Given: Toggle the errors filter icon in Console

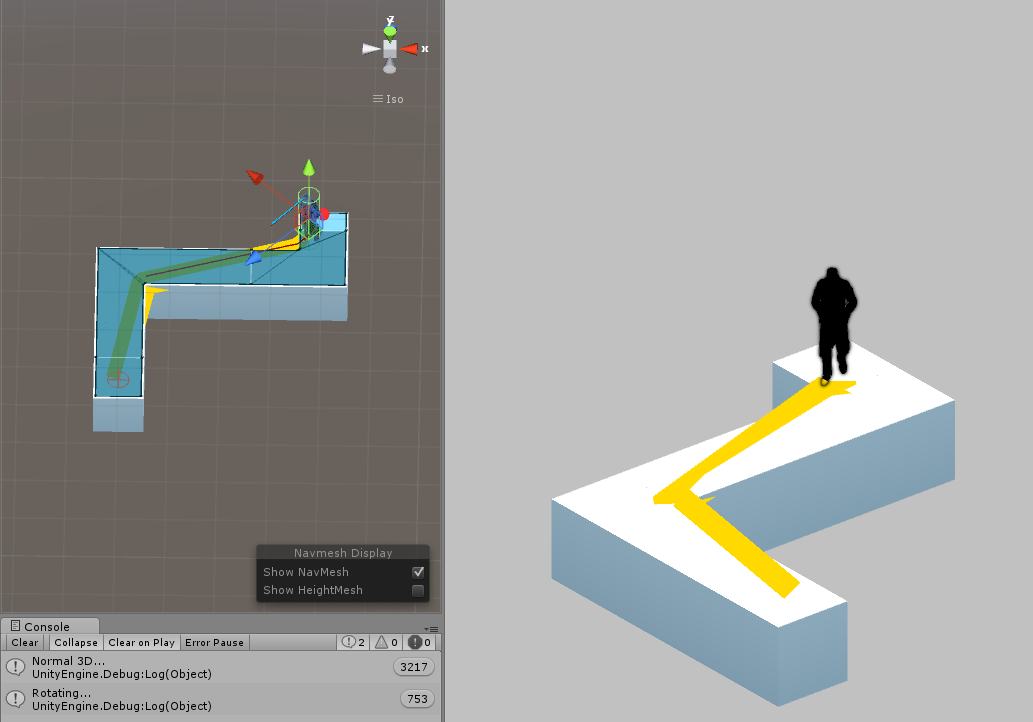Looking at the screenshot, I should click(420, 642).
